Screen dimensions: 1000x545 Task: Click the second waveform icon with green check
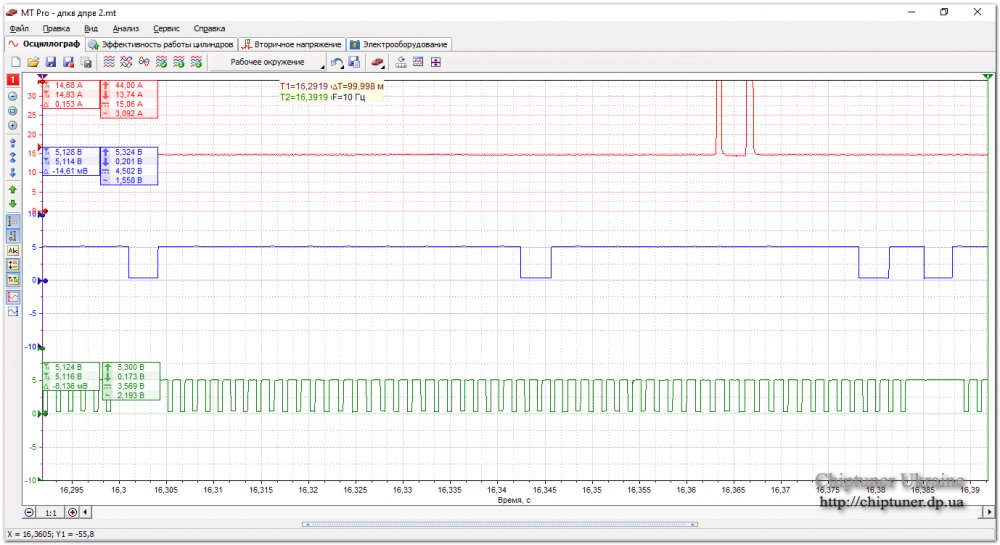pos(179,62)
